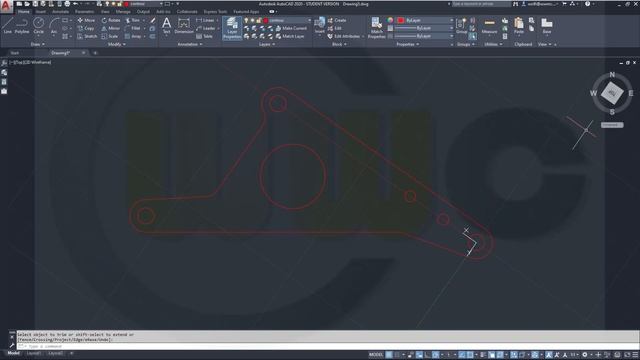Select the Line drawing tool
This screenshot has width=640, height=360.
coord(7,26)
